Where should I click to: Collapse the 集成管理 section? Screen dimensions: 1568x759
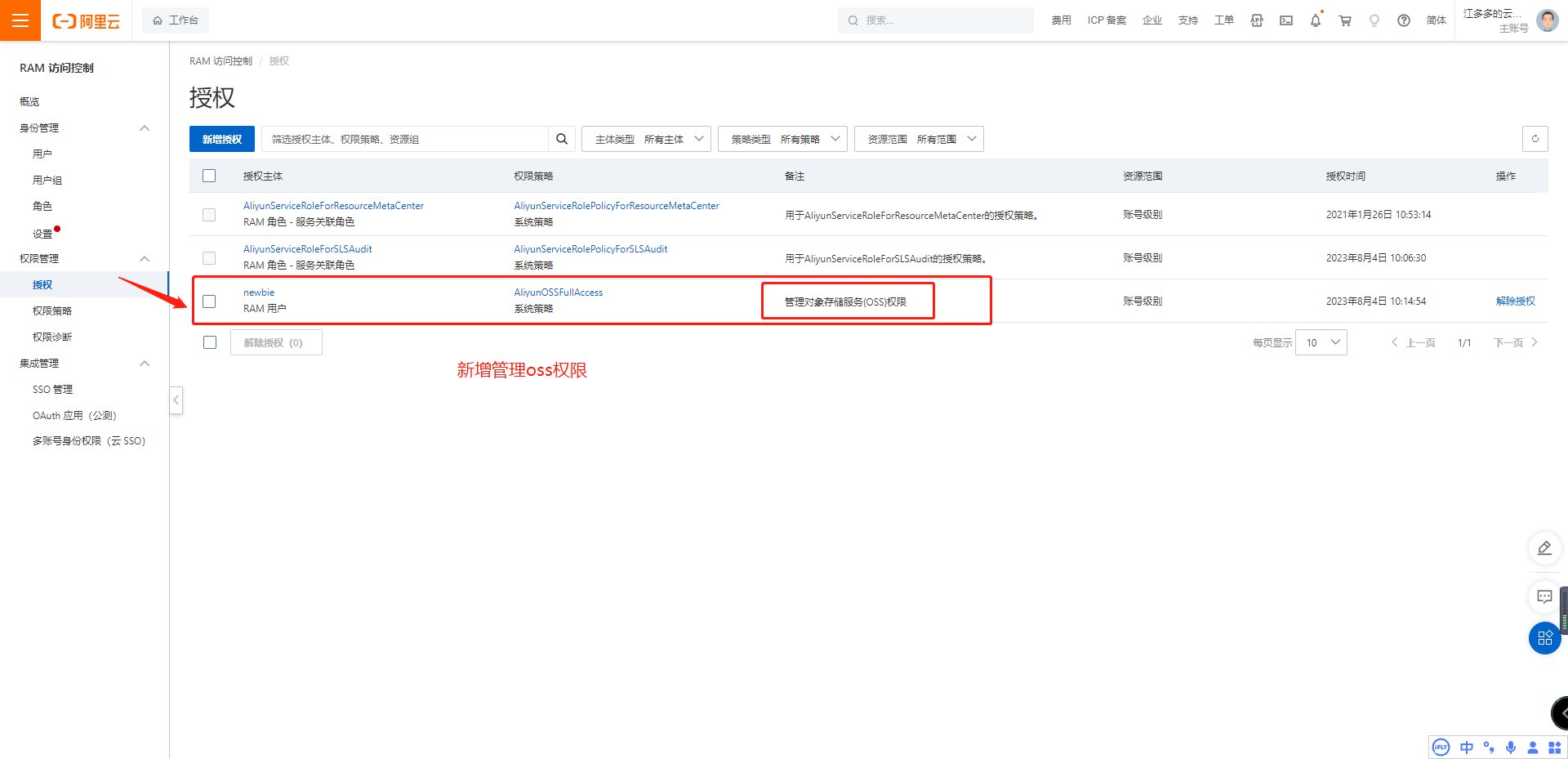tap(145, 364)
